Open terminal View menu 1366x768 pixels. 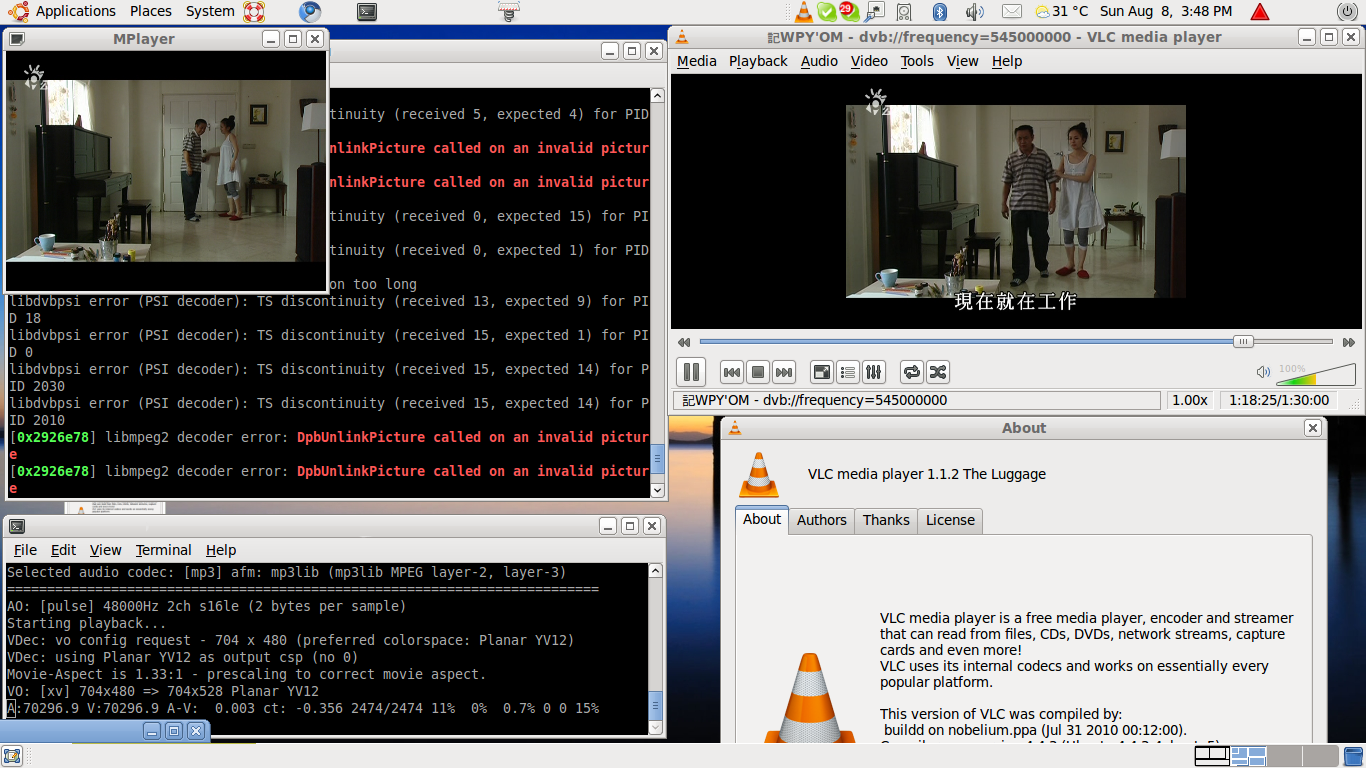pos(105,550)
